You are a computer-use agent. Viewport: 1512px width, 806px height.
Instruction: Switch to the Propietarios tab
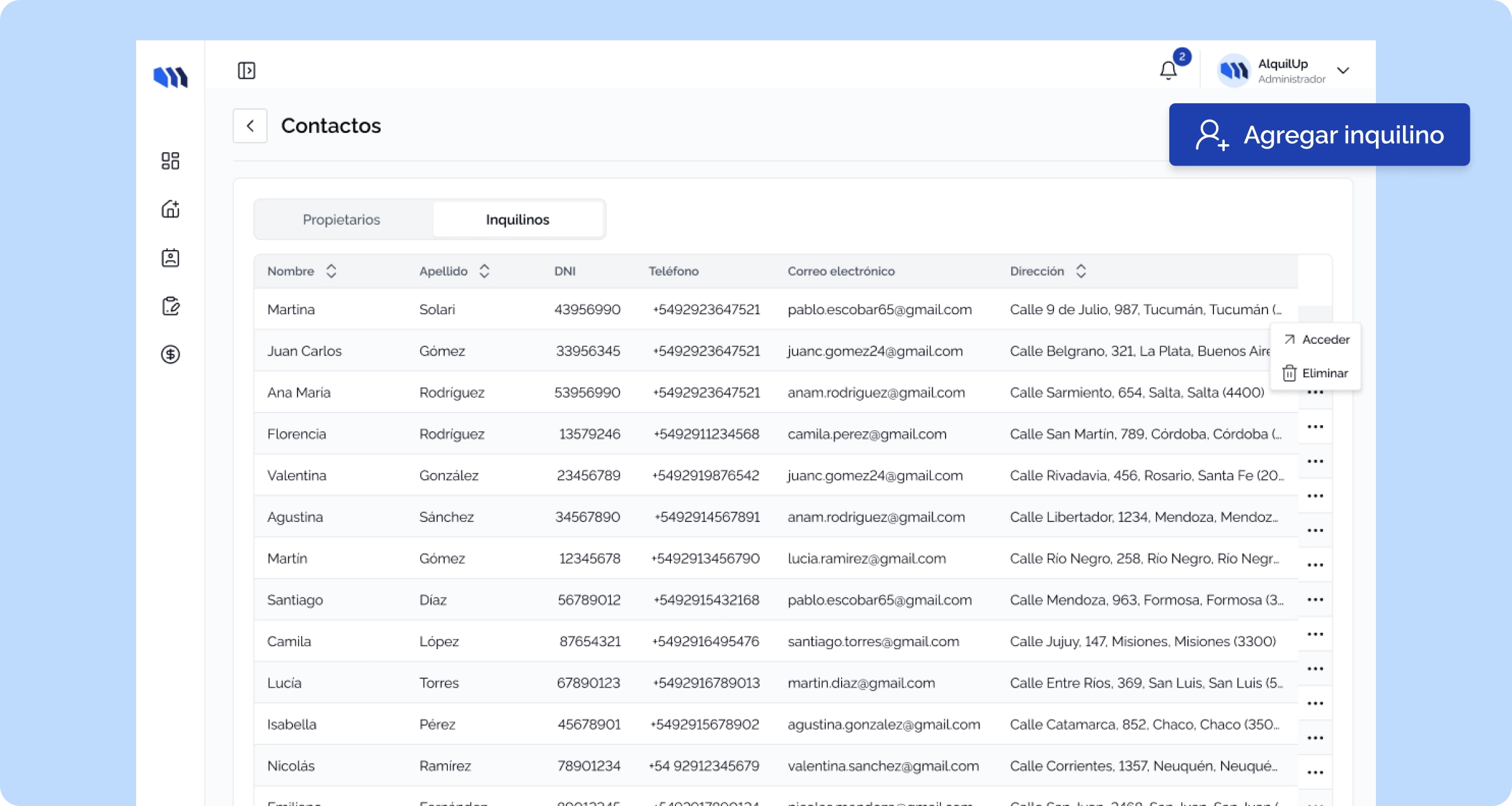coord(341,220)
